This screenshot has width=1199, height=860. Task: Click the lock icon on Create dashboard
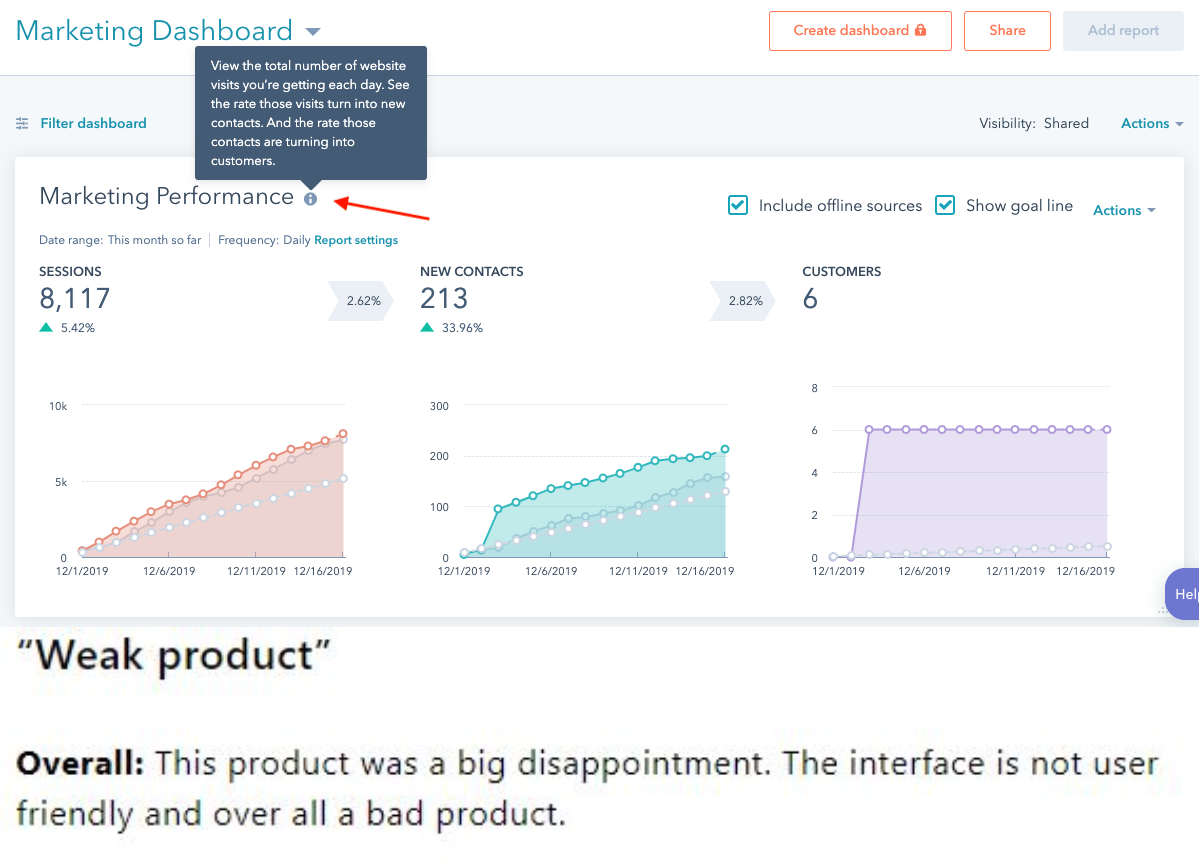(x=920, y=31)
